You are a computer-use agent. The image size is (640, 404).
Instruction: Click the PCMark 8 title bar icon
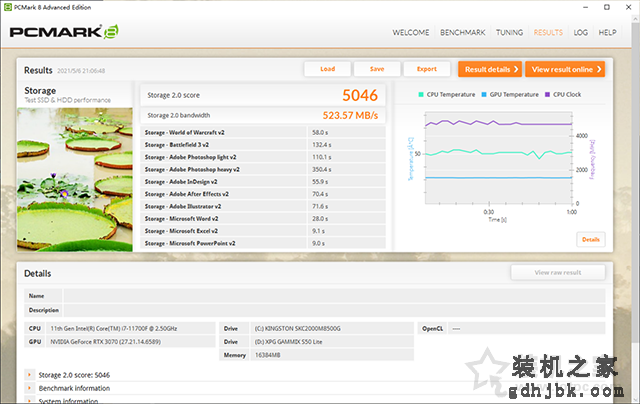[7, 7]
